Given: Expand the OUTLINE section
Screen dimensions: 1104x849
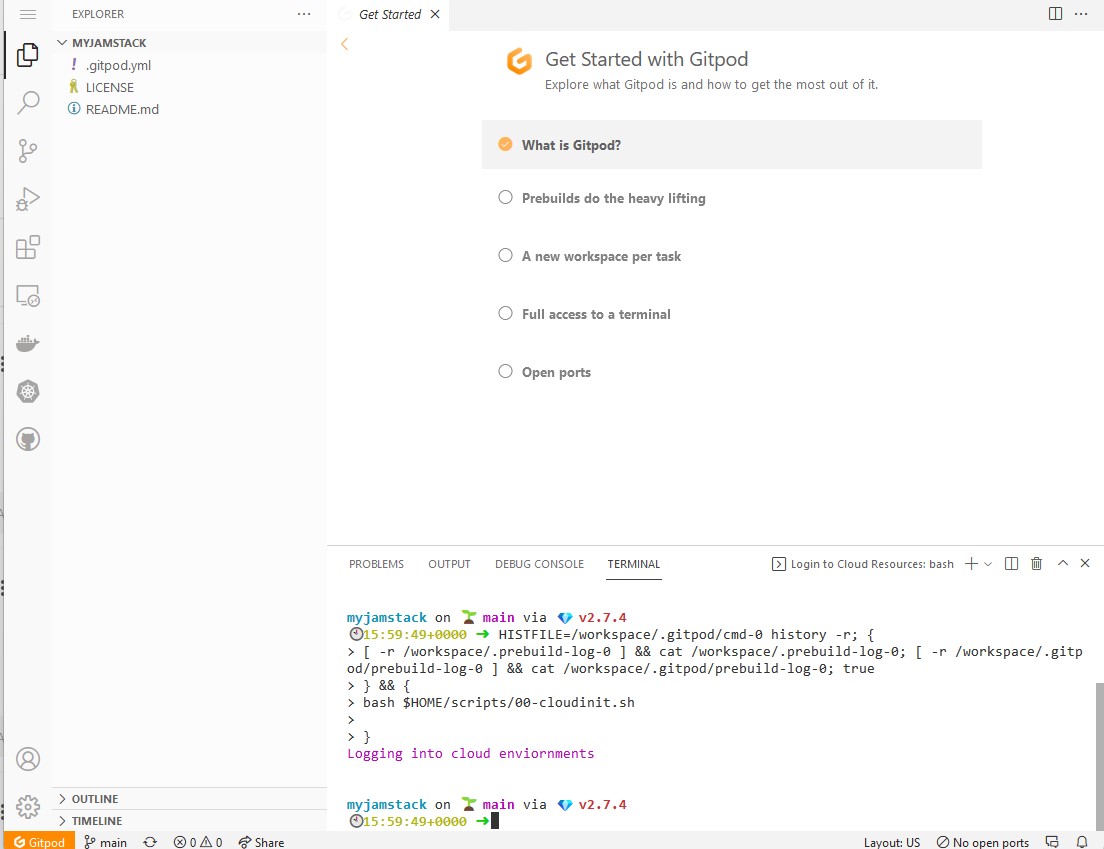Looking at the screenshot, I should [x=189, y=798].
